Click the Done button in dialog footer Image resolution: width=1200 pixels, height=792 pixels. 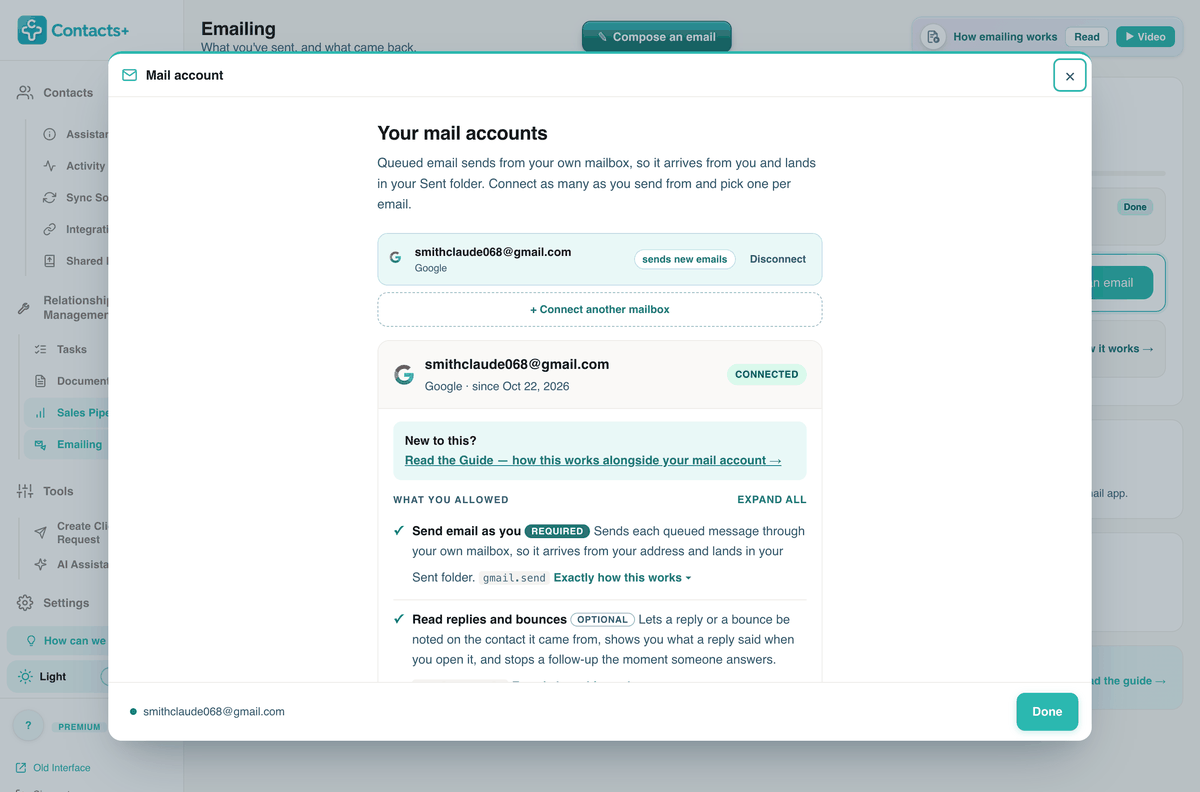pos(1047,711)
